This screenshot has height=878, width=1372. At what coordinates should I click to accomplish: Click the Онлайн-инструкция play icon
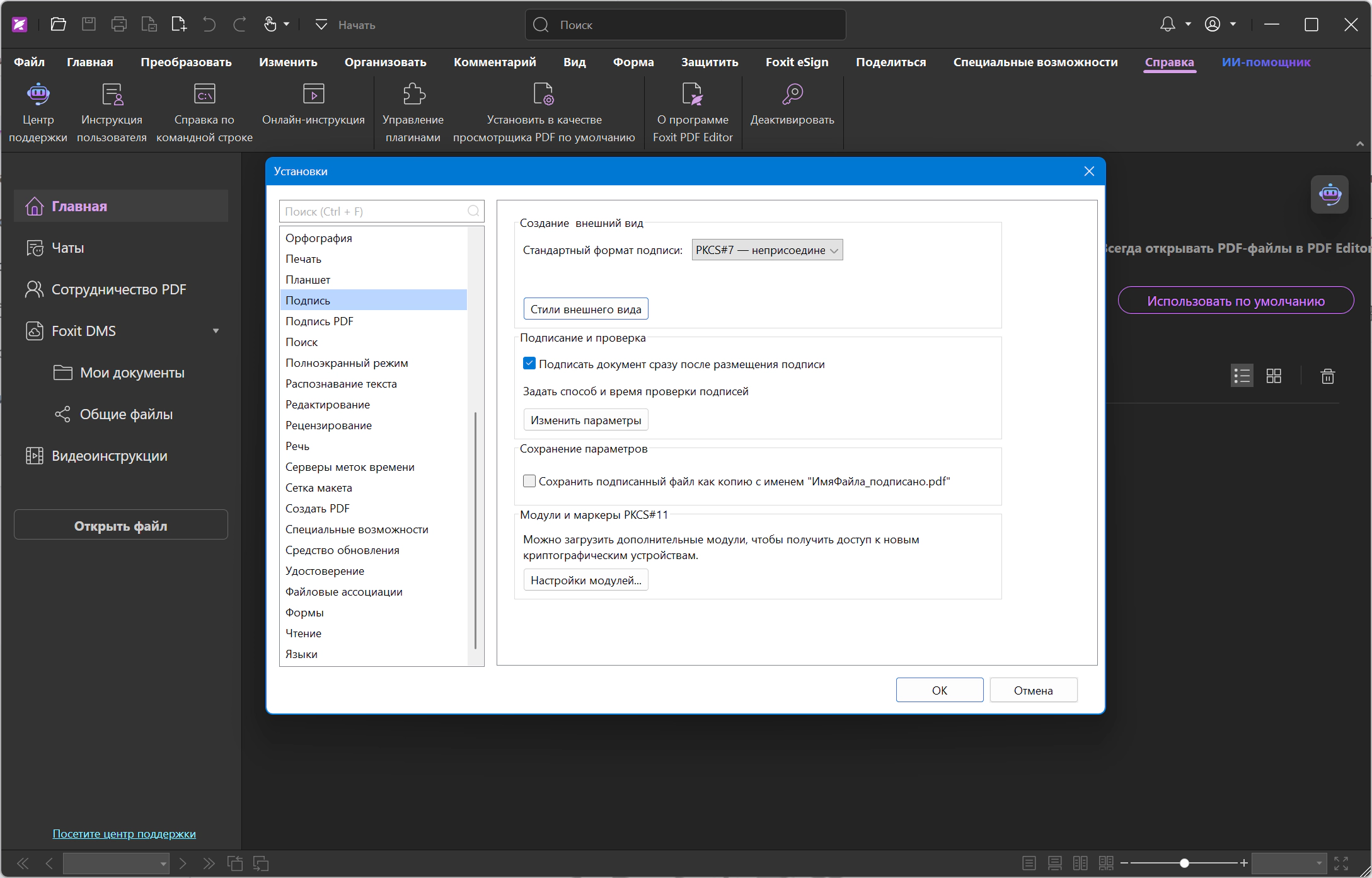(x=313, y=94)
